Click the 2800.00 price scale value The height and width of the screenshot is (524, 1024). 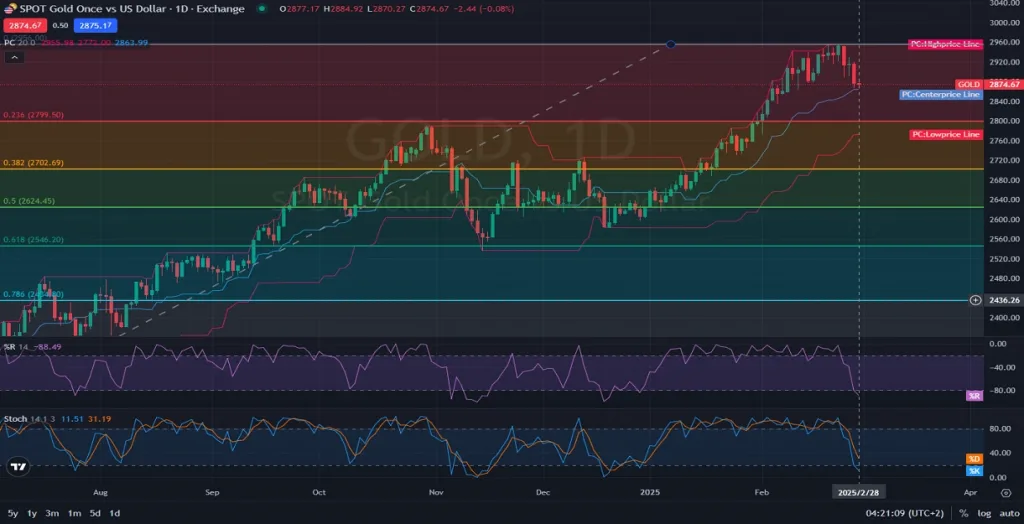[x=1004, y=121]
